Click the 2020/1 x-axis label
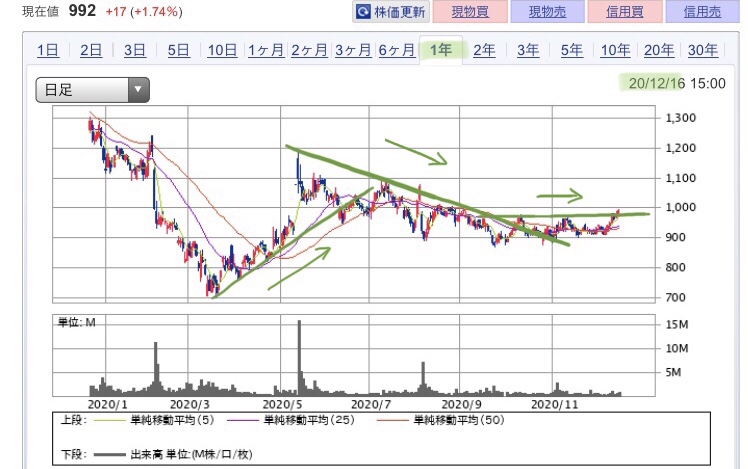 point(107,405)
